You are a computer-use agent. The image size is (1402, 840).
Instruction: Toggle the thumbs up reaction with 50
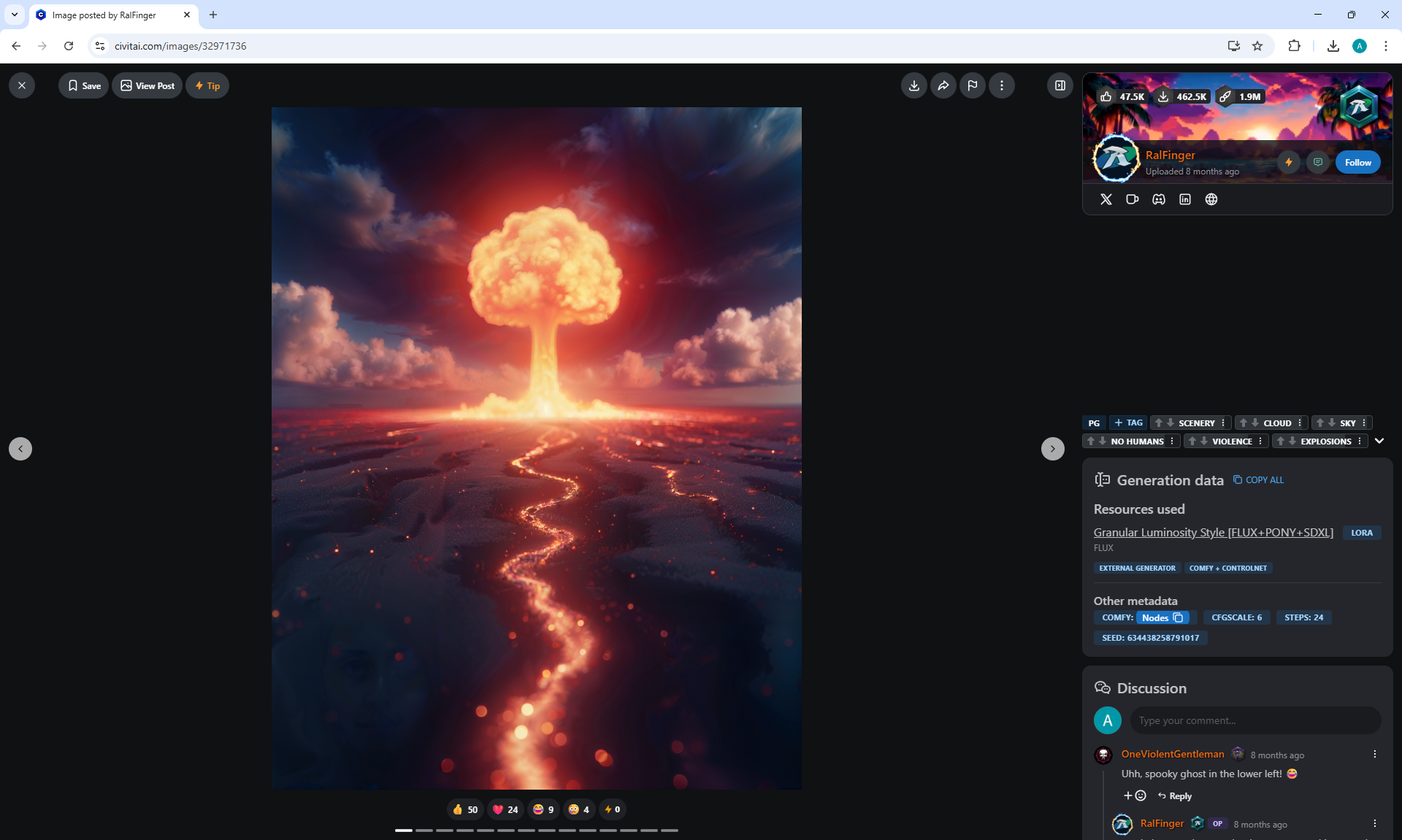[x=464, y=809]
